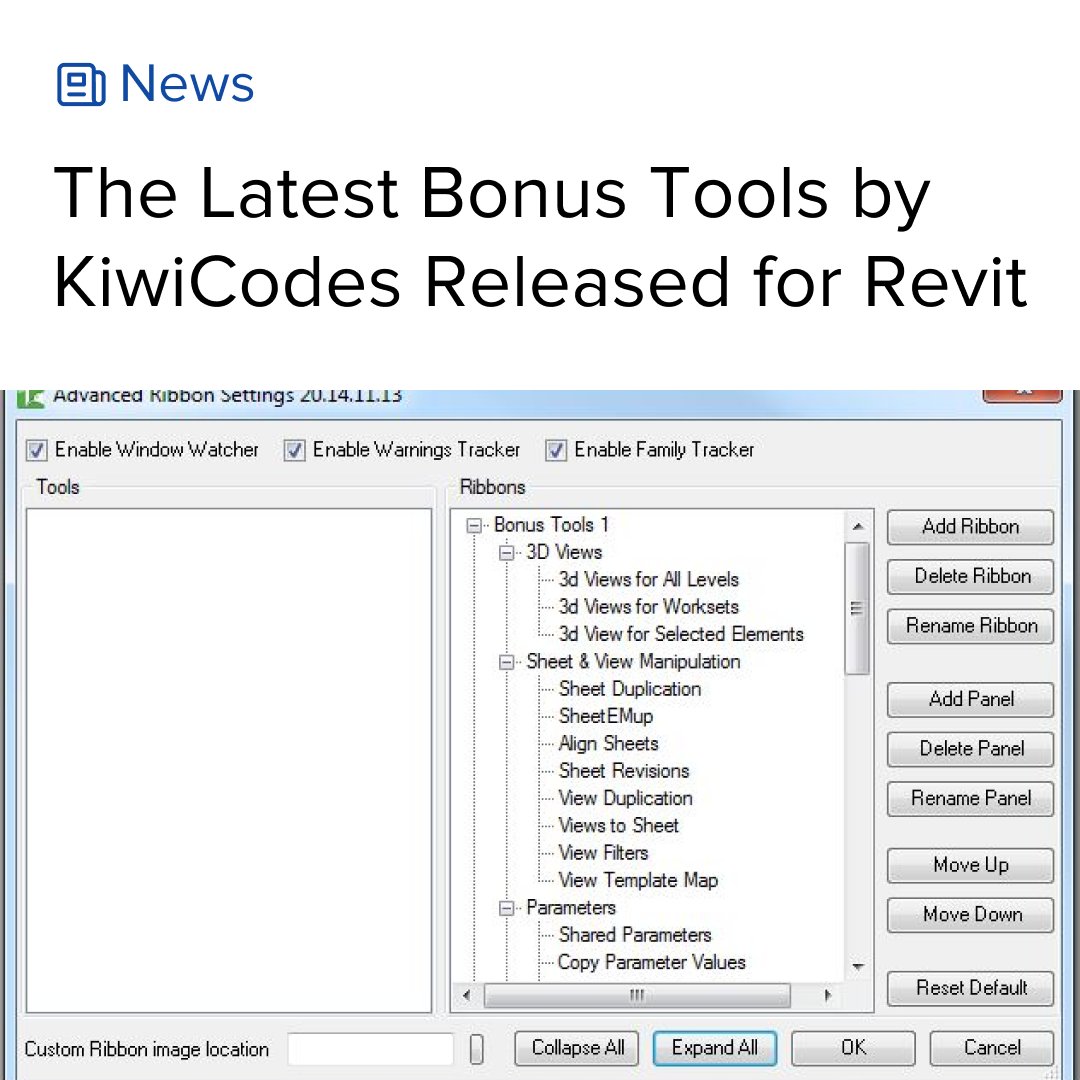
Task: Click tree vertical scrollbar up arrow
Action: [858, 527]
